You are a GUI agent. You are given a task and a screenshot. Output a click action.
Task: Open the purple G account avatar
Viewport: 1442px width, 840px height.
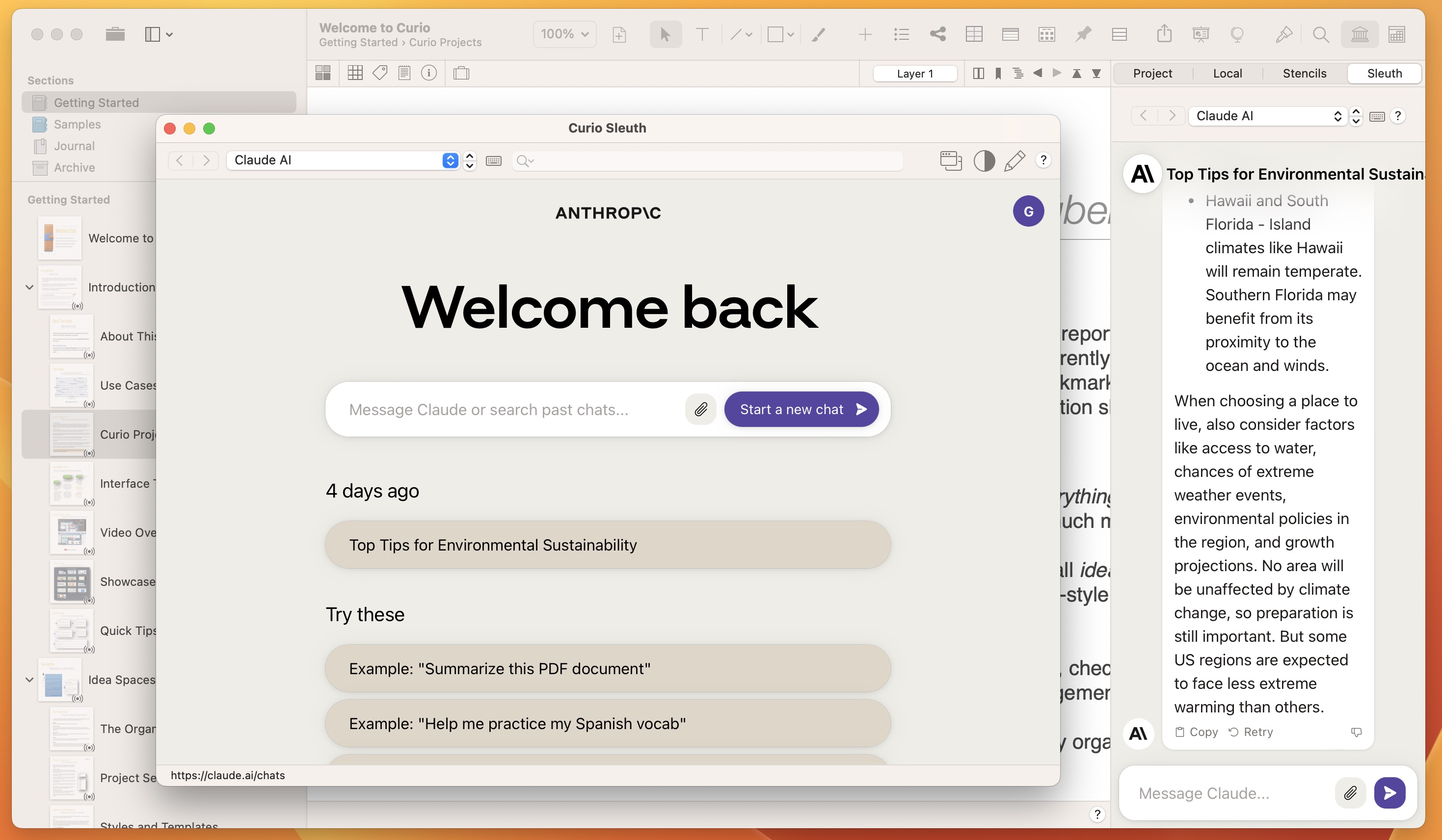tap(1028, 211)
